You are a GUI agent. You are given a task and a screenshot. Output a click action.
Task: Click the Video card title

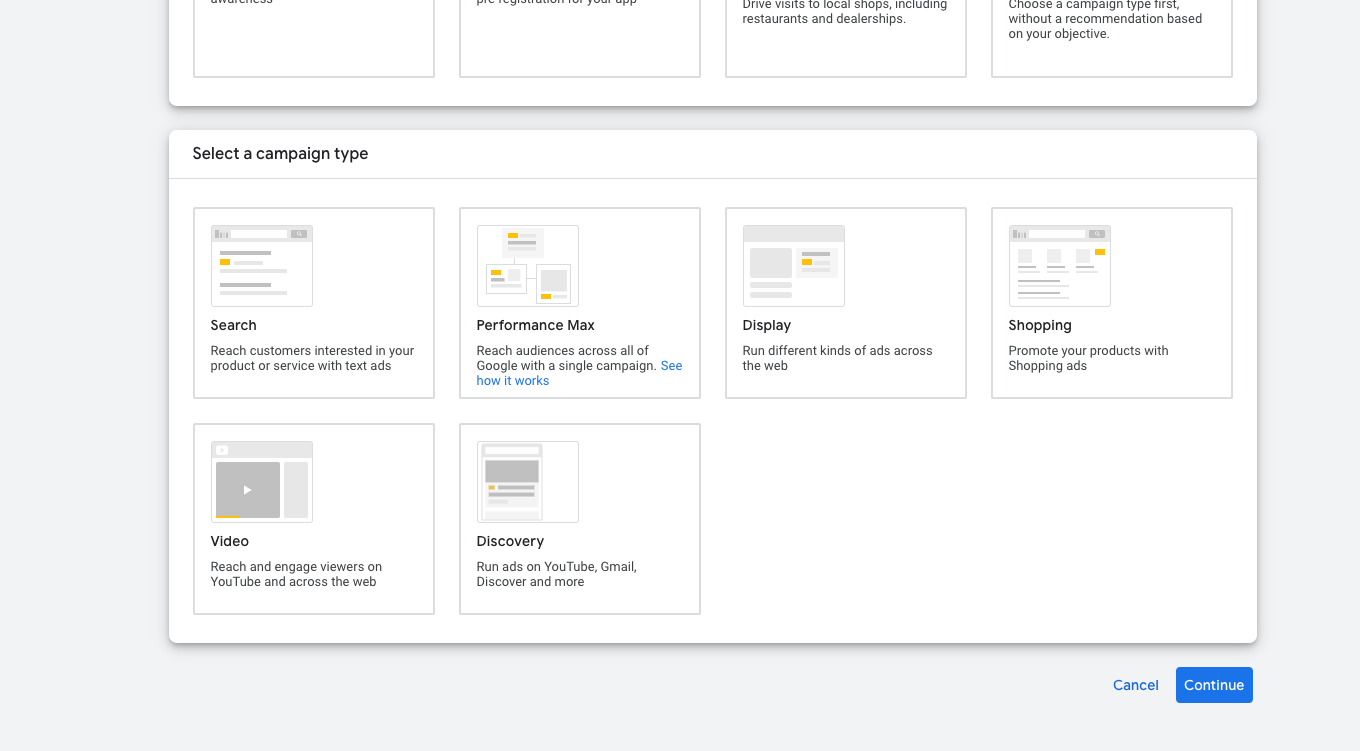(230, 541)
